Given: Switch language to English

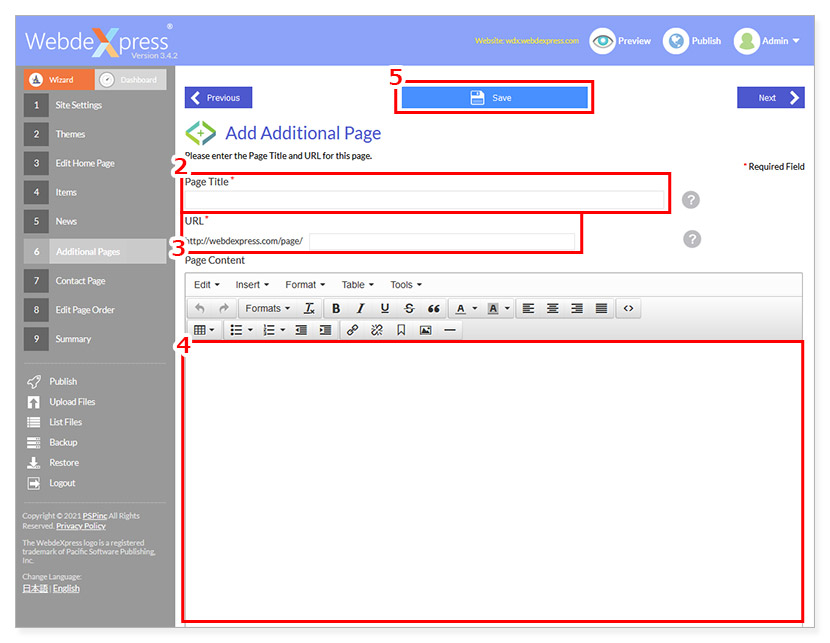Looking at the screenshot, I should [x=66, y=588].
